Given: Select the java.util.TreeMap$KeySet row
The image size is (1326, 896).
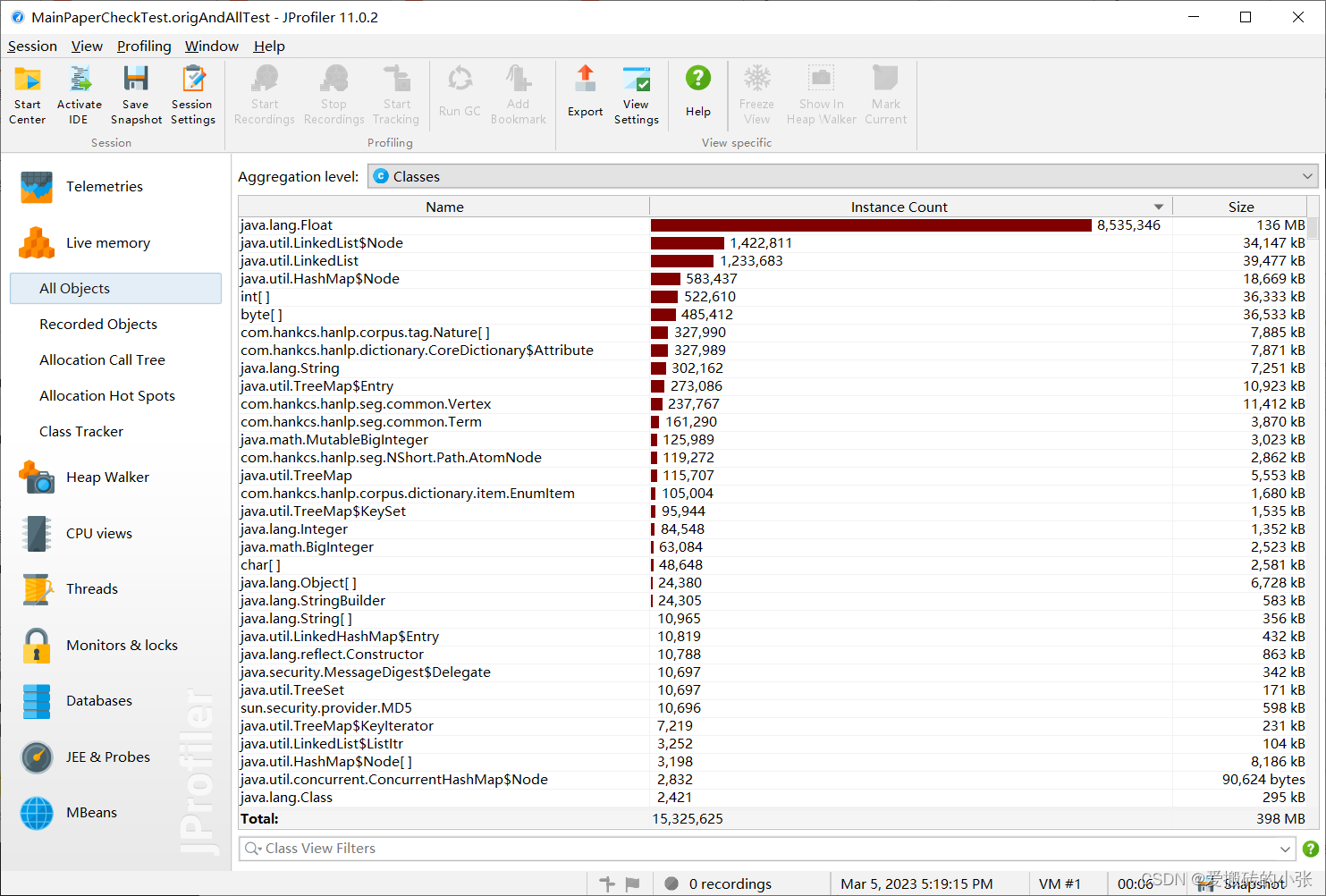Looking at the screenshot, I should coord(773,511).
